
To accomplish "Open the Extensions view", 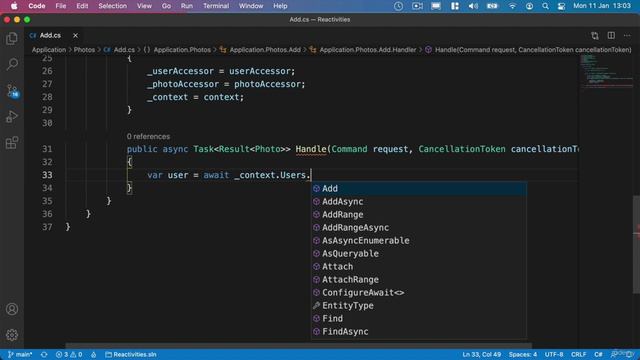I will [x=12, y=143].
